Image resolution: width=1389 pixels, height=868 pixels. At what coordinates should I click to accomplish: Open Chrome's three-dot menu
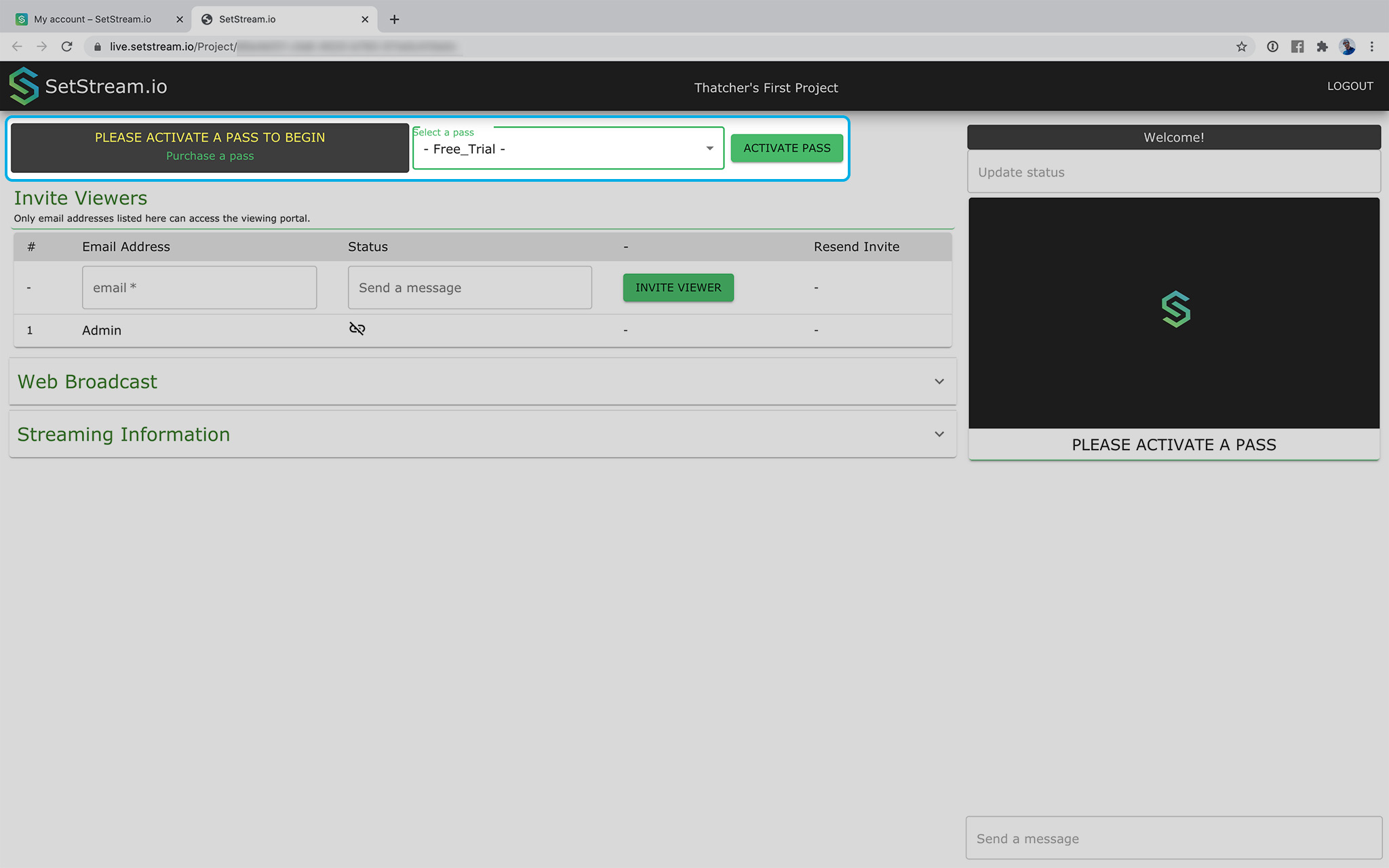[x=1371, y=47]
